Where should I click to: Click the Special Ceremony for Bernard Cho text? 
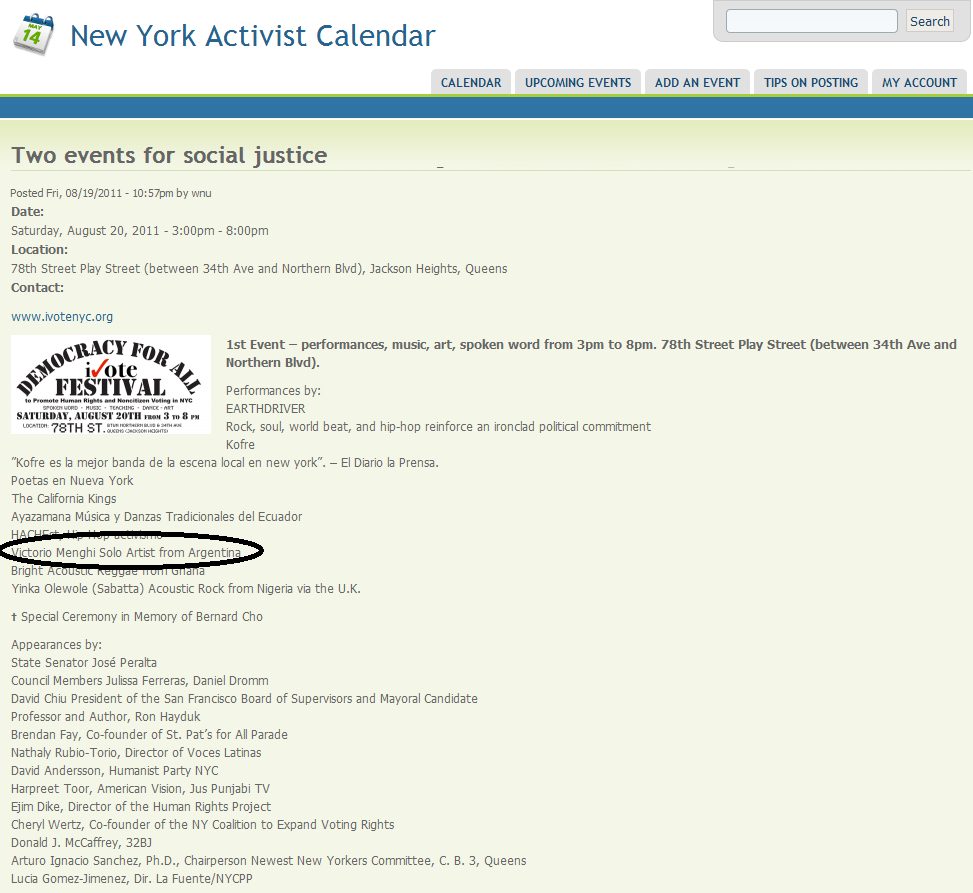click(x=141, y=616)
